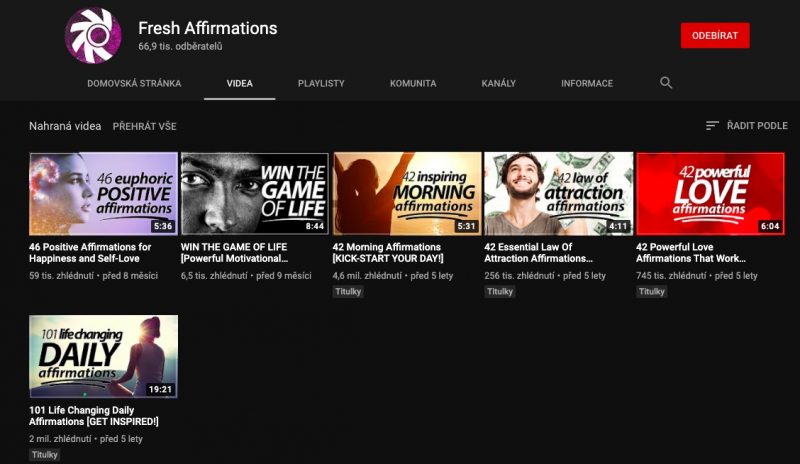This screenshot has width=800, height=464.
Task: Click the 5:36 duration badge
Action: (x=163, y=226)
